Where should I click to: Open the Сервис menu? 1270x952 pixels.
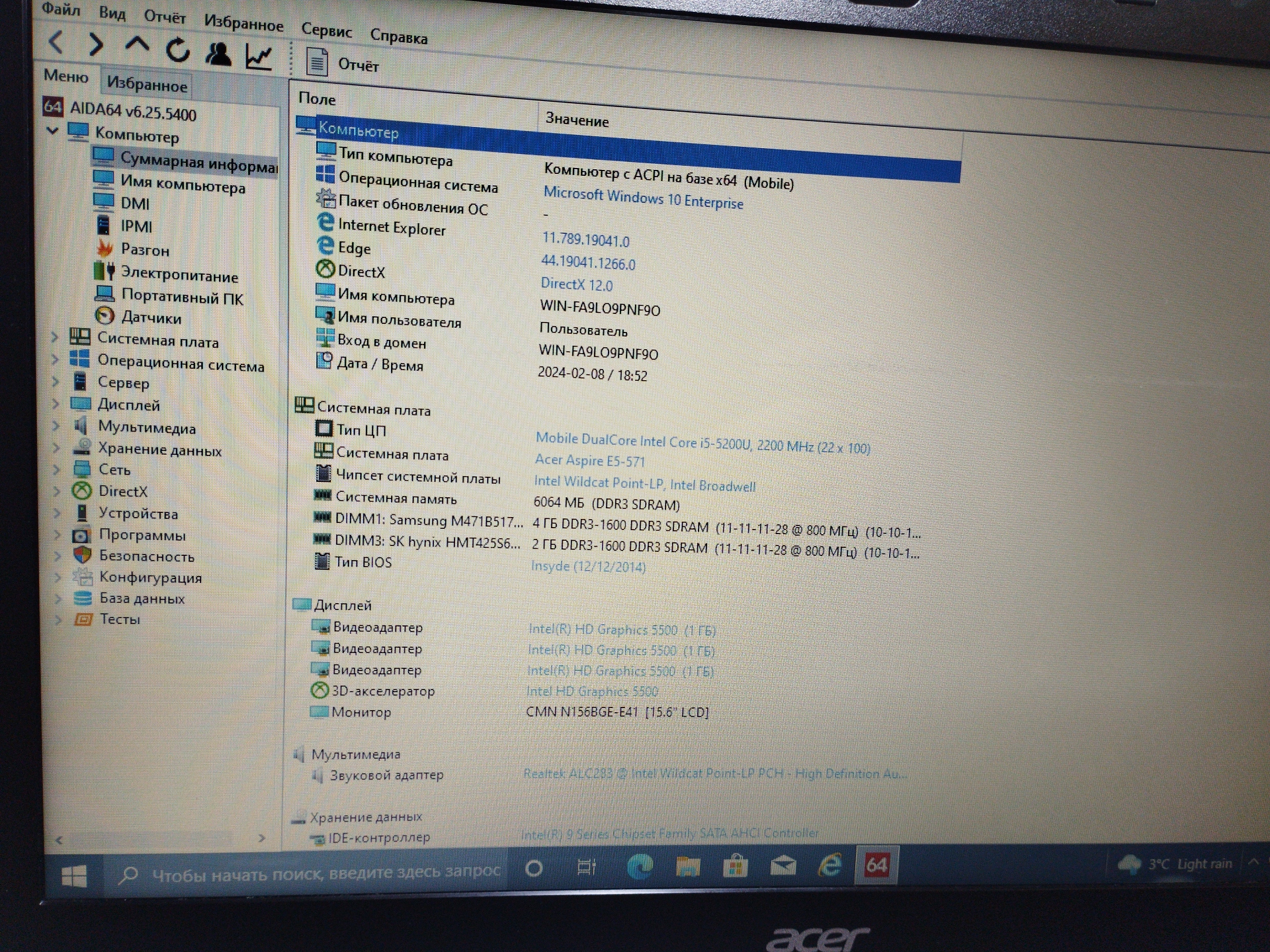click(326, 30)
